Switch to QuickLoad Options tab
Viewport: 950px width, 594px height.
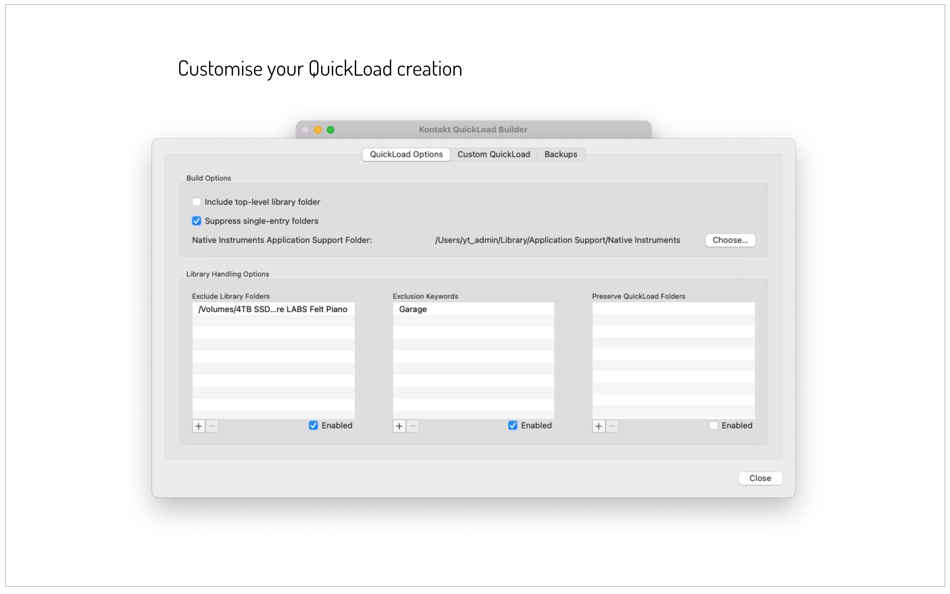pyautogui.click(x=406, y=155)
